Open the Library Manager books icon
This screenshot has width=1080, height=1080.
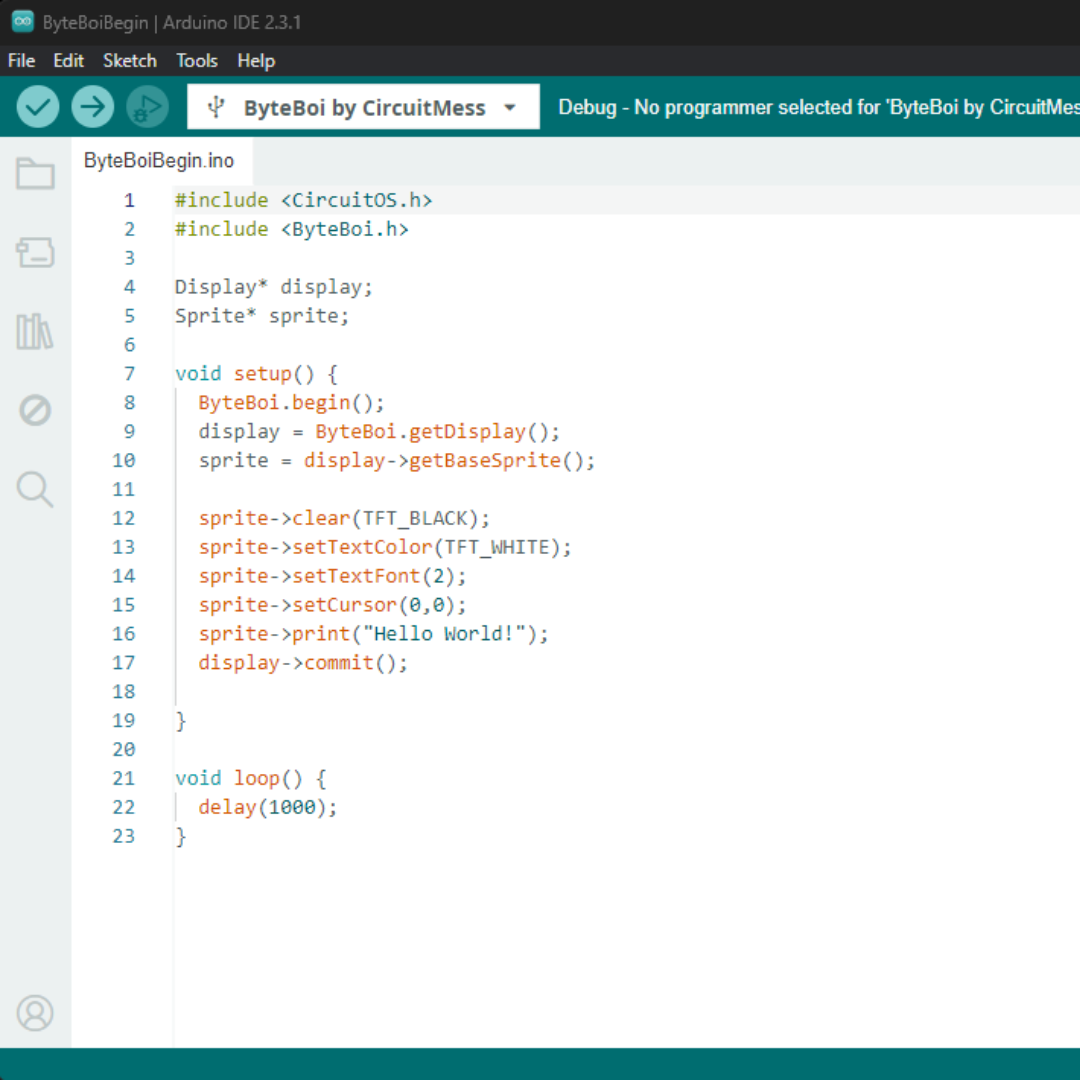(35, 331)
